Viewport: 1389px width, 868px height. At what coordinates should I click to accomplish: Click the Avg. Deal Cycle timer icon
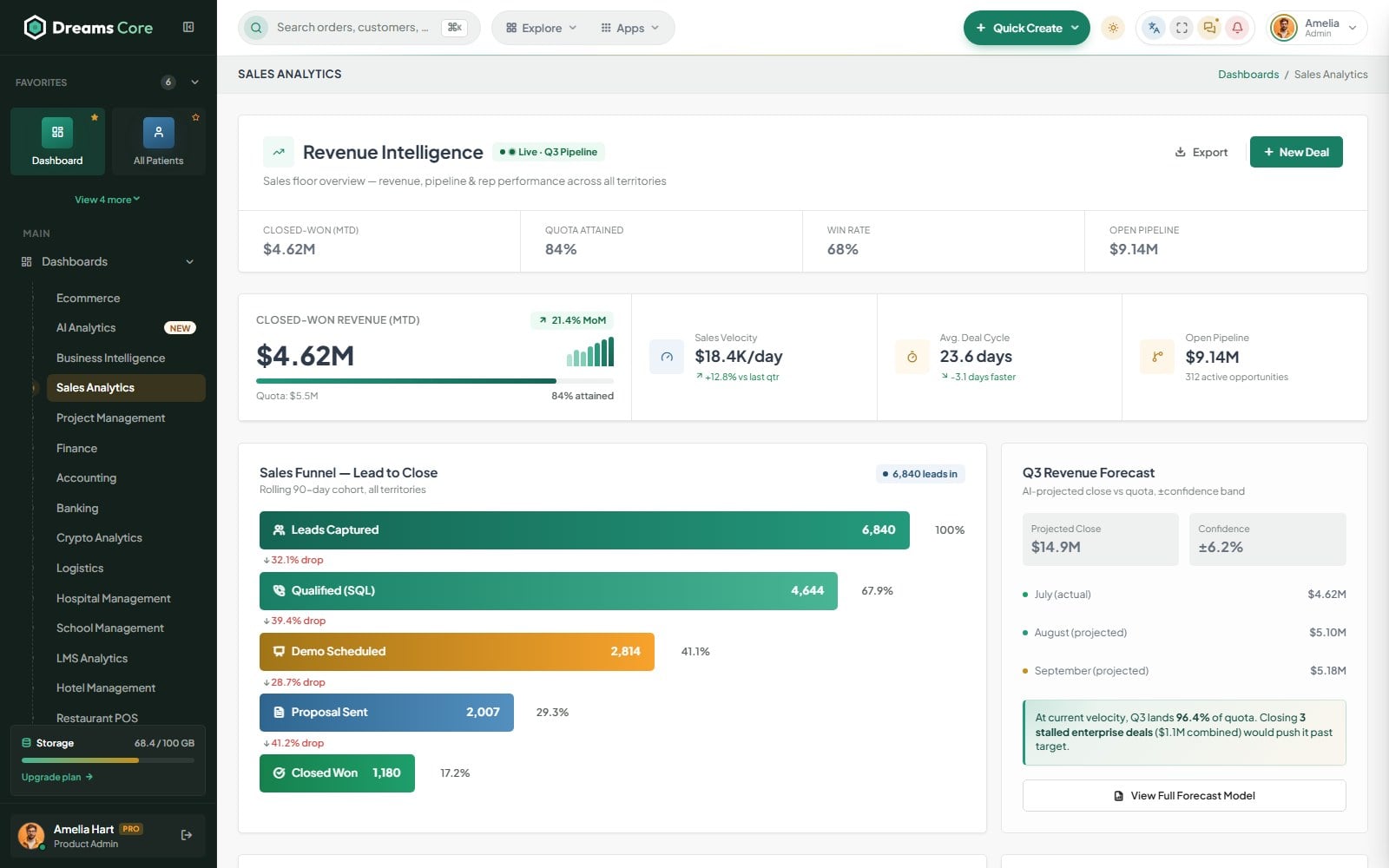(x=912, y=357)
